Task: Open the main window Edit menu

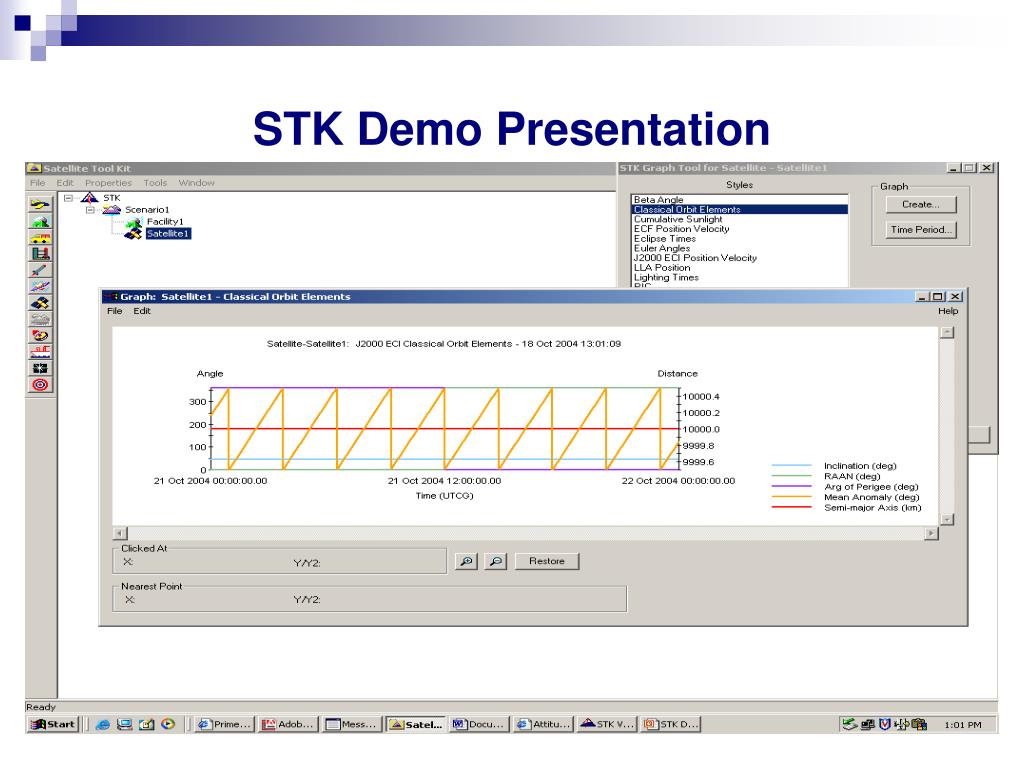Action: tap(65, 183)
